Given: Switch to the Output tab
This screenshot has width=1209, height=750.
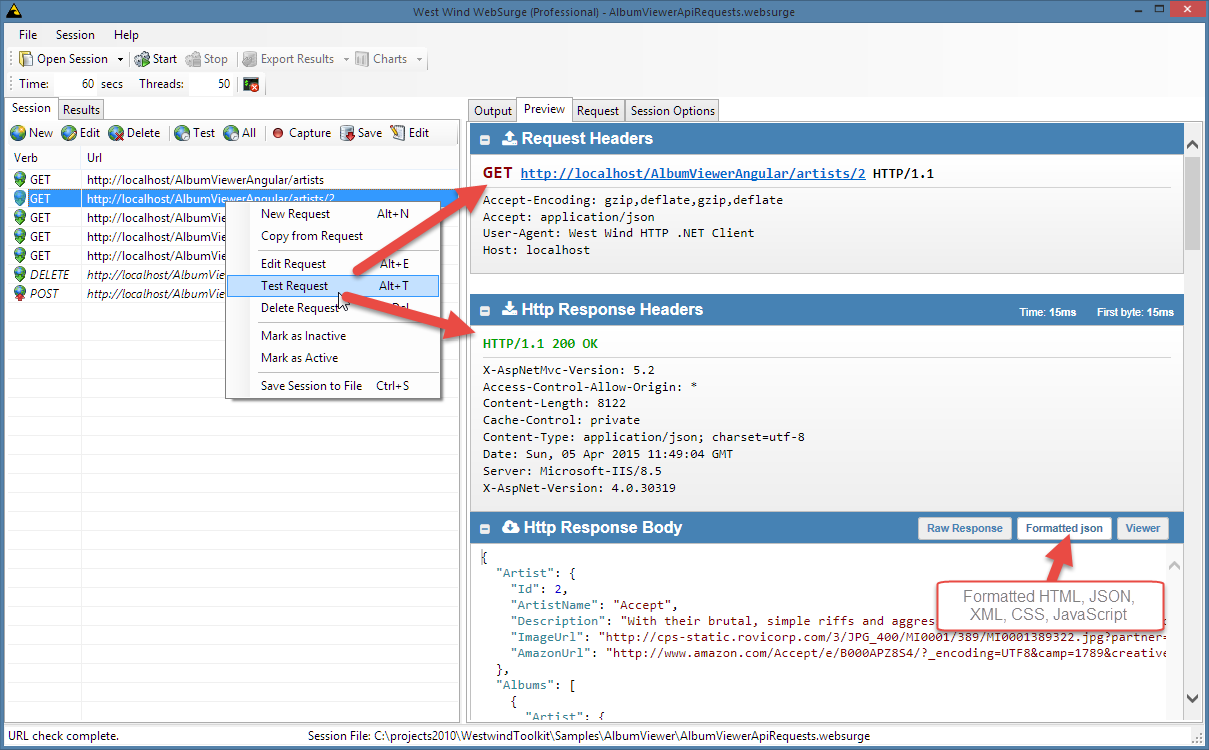Looking at the screenshot, I should tap(493, 111).
